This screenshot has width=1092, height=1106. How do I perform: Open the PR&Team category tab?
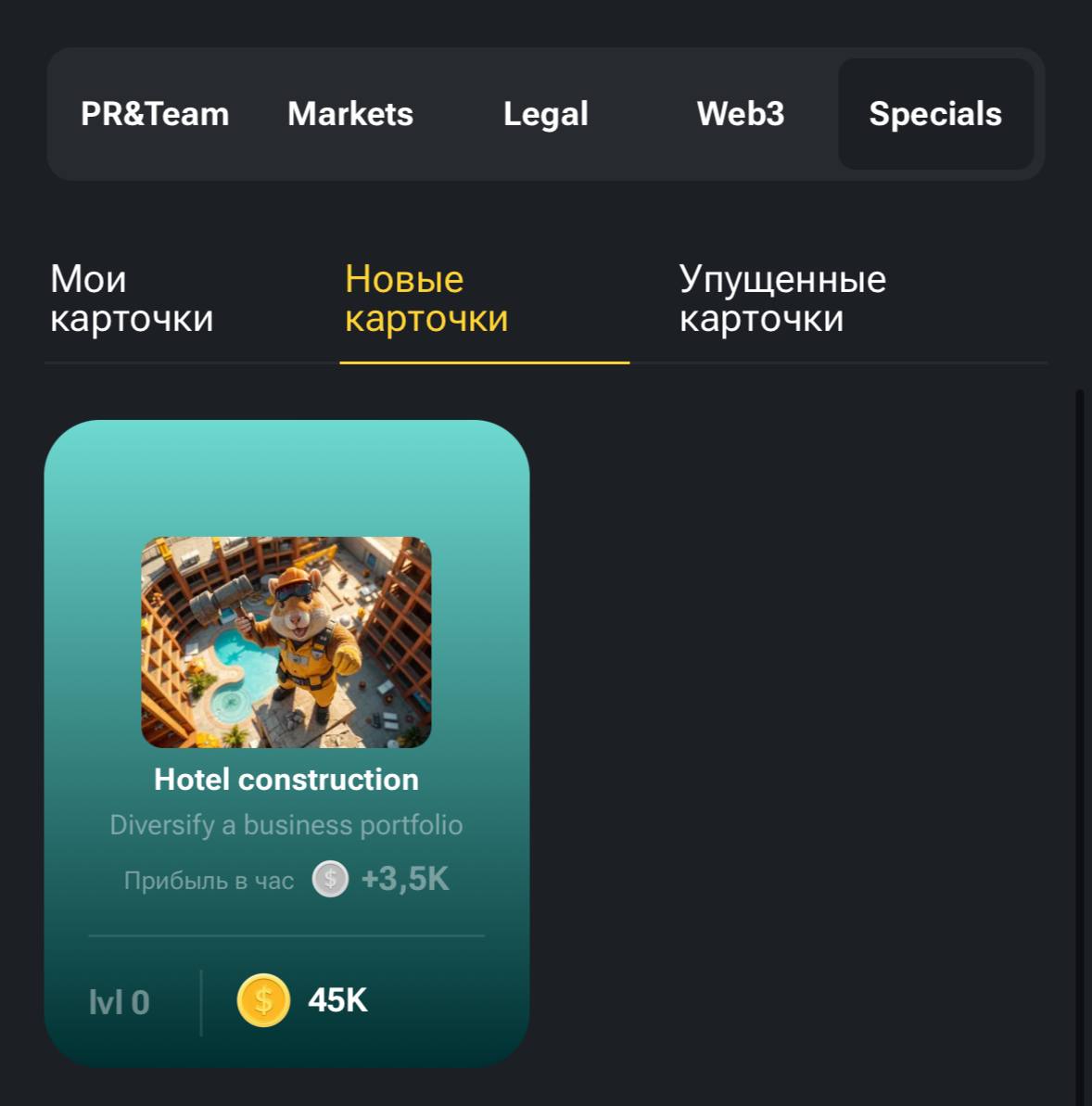tap(155, 114)
